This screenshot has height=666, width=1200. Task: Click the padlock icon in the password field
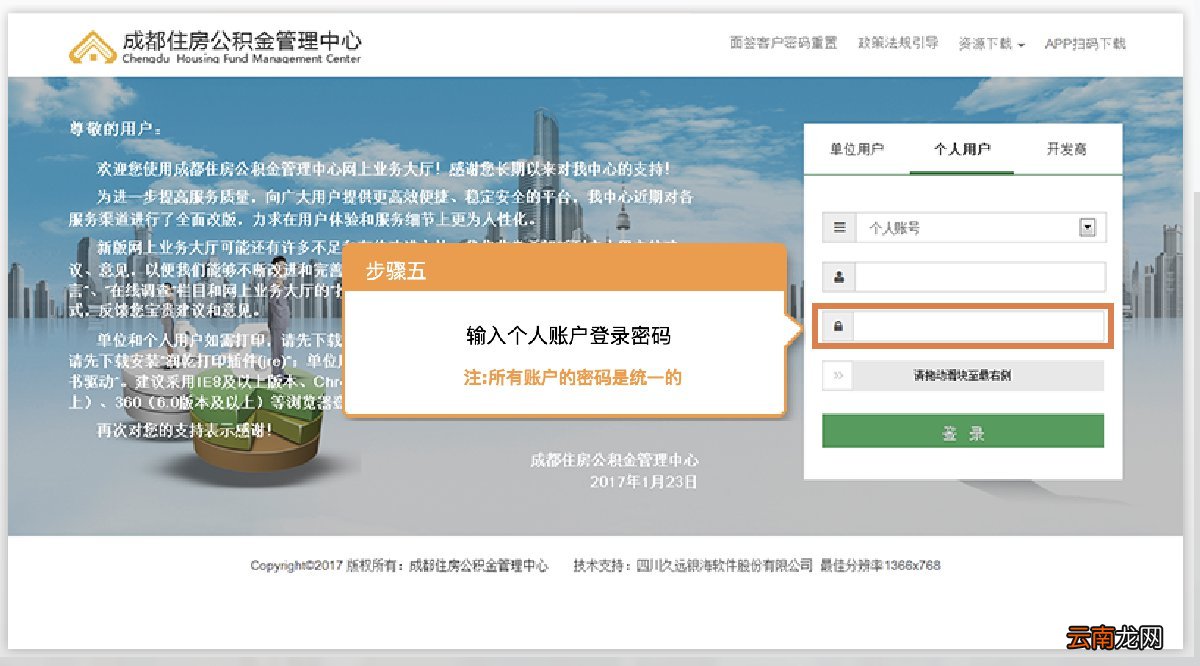click(840, 325)
